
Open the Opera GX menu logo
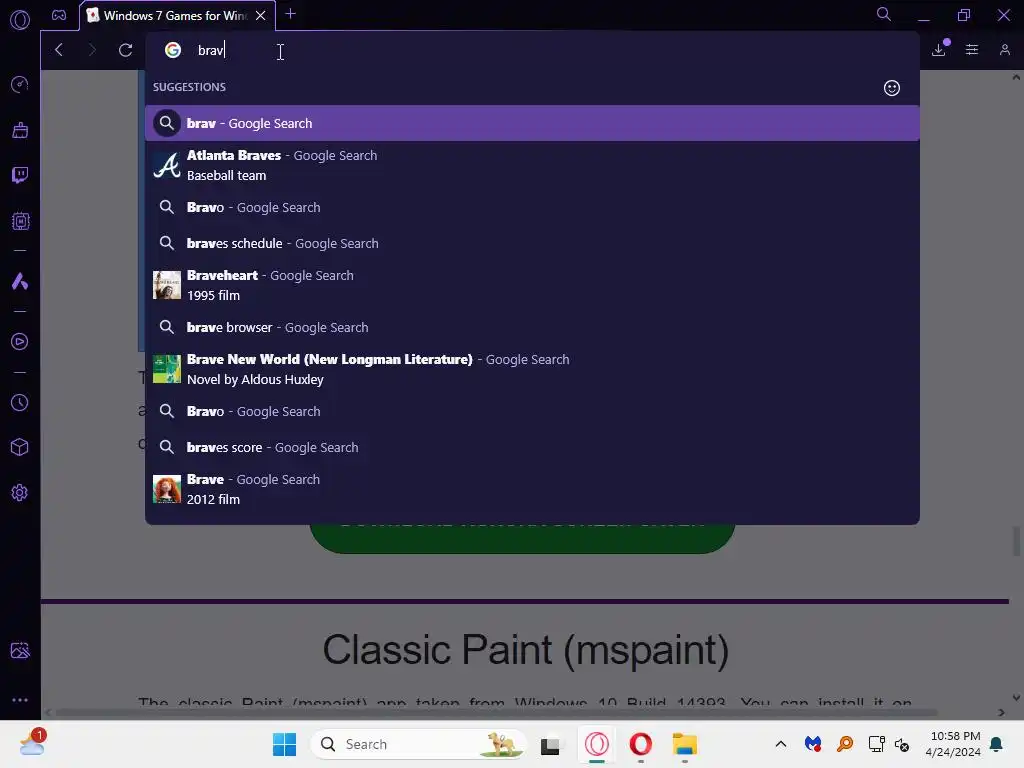pyautogui.click(x=20, y=20)
